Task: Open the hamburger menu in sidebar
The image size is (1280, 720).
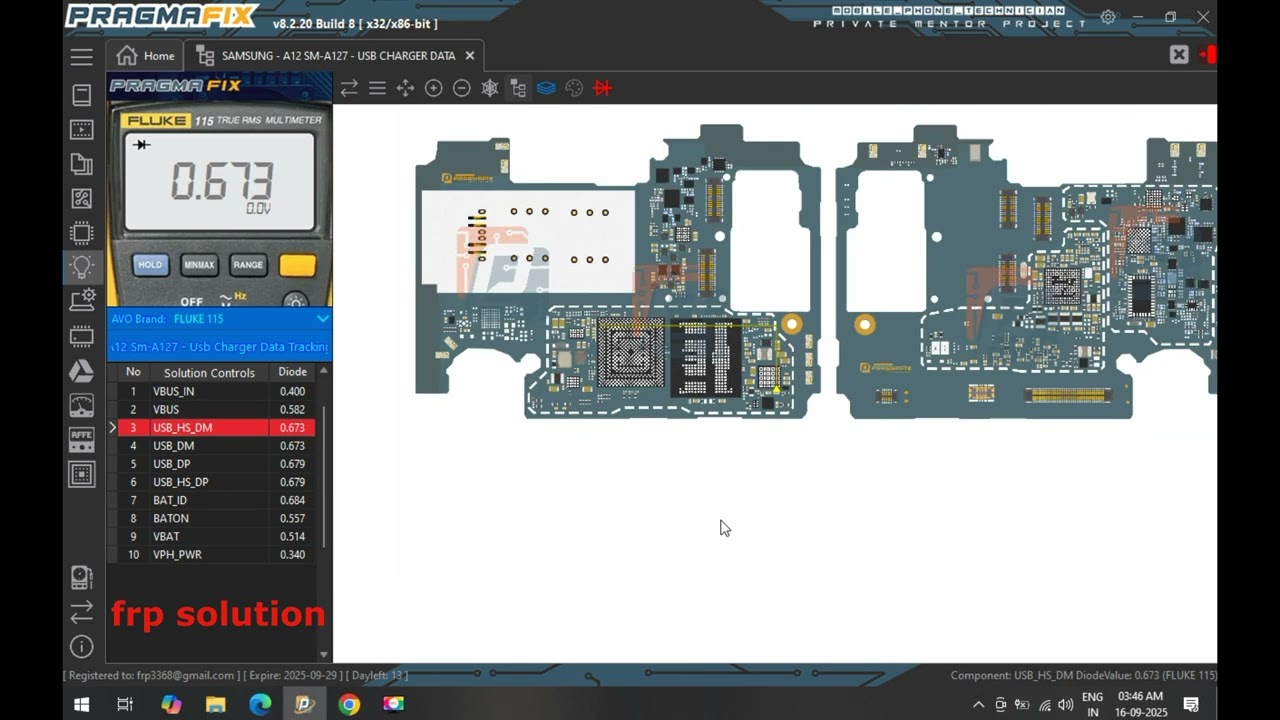Action: coord(82,57)
